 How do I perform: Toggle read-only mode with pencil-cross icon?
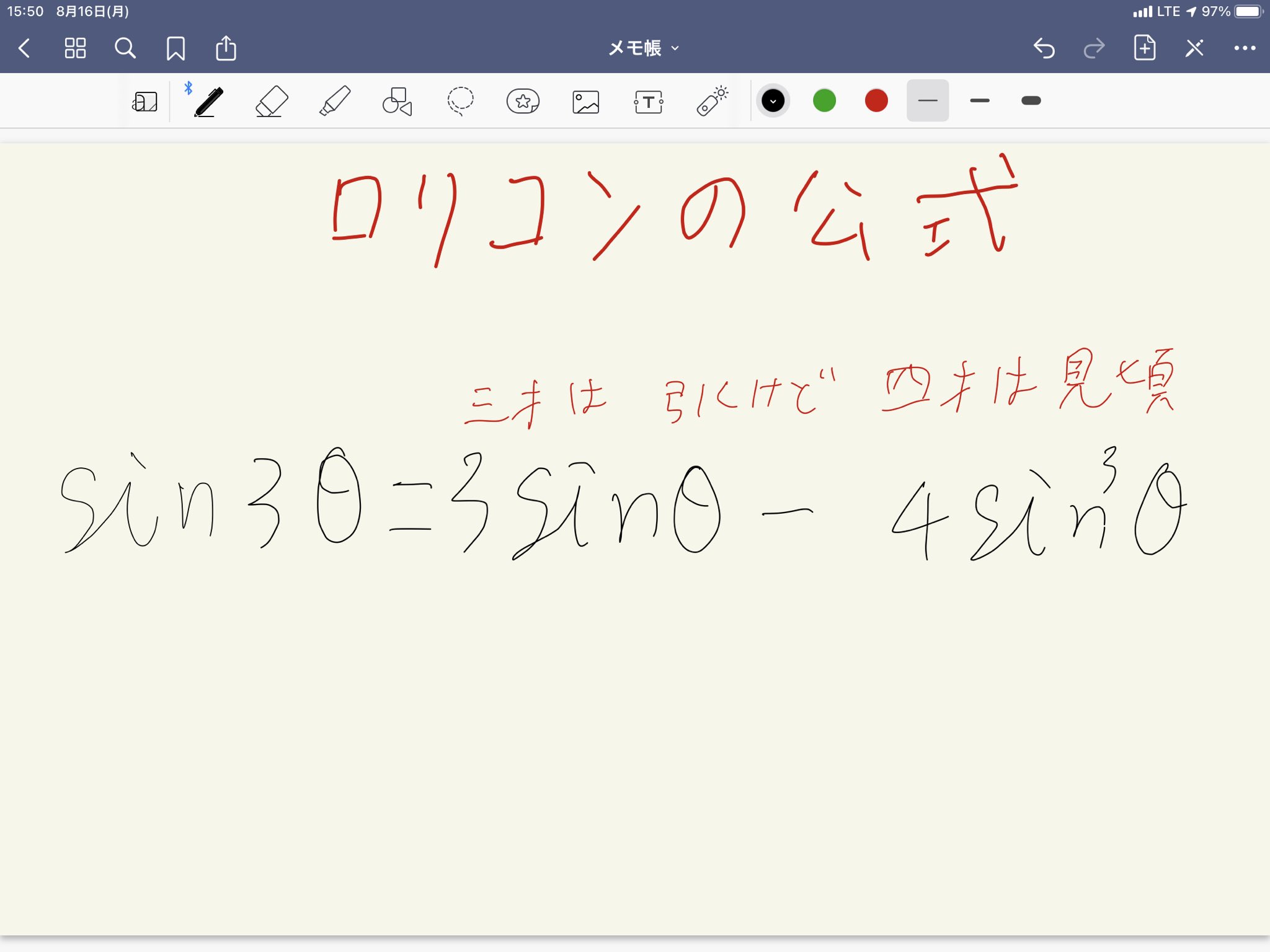1194,48
